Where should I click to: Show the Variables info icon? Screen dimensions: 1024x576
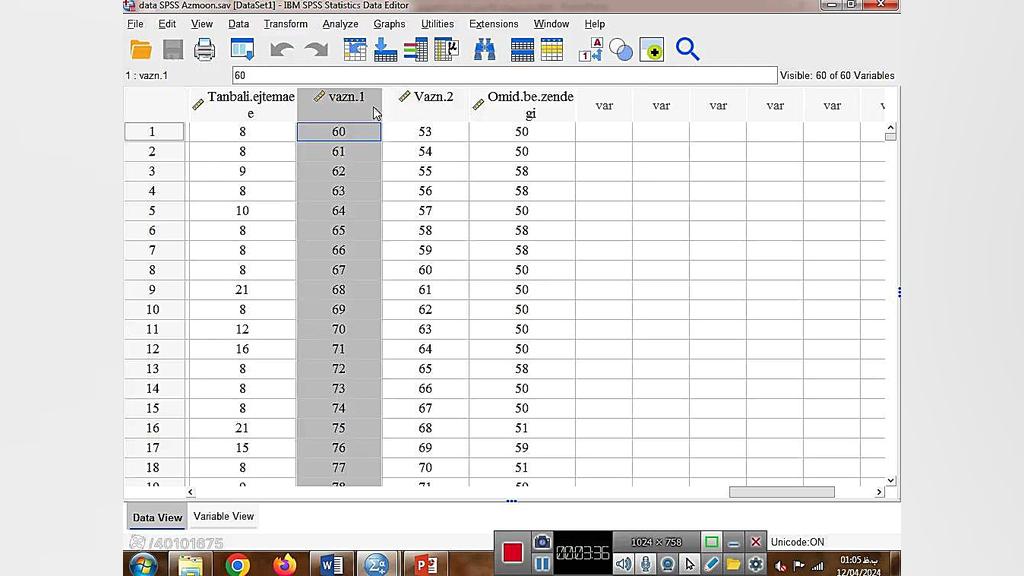click(416, 50)
